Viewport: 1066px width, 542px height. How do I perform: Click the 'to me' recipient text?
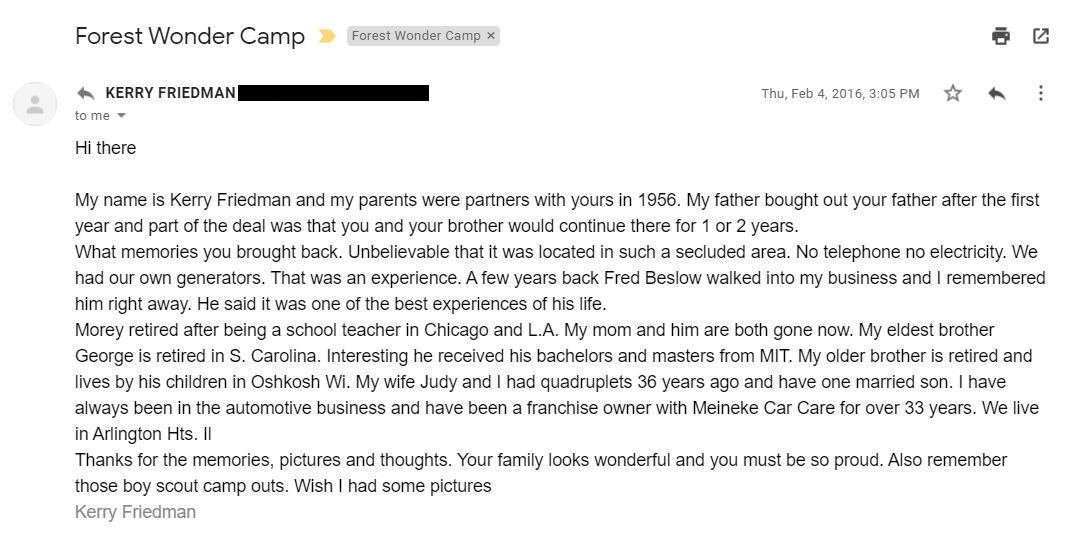pyautogui.click(x=92, y=116)
